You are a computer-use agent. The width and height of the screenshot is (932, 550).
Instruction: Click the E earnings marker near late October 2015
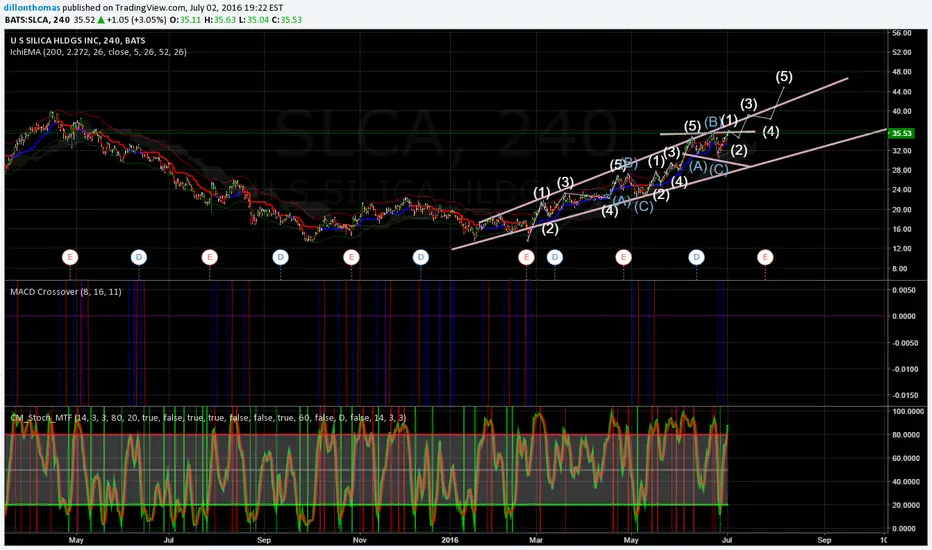[351, 257]
